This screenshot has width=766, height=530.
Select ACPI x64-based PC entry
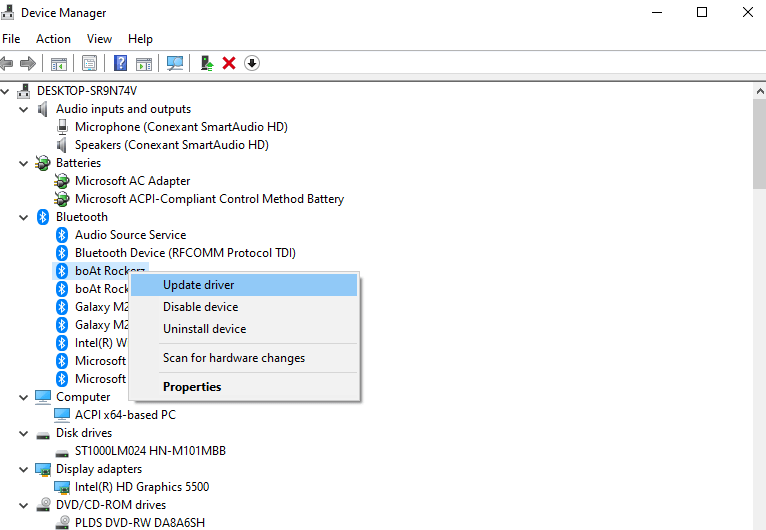point(125,415)
